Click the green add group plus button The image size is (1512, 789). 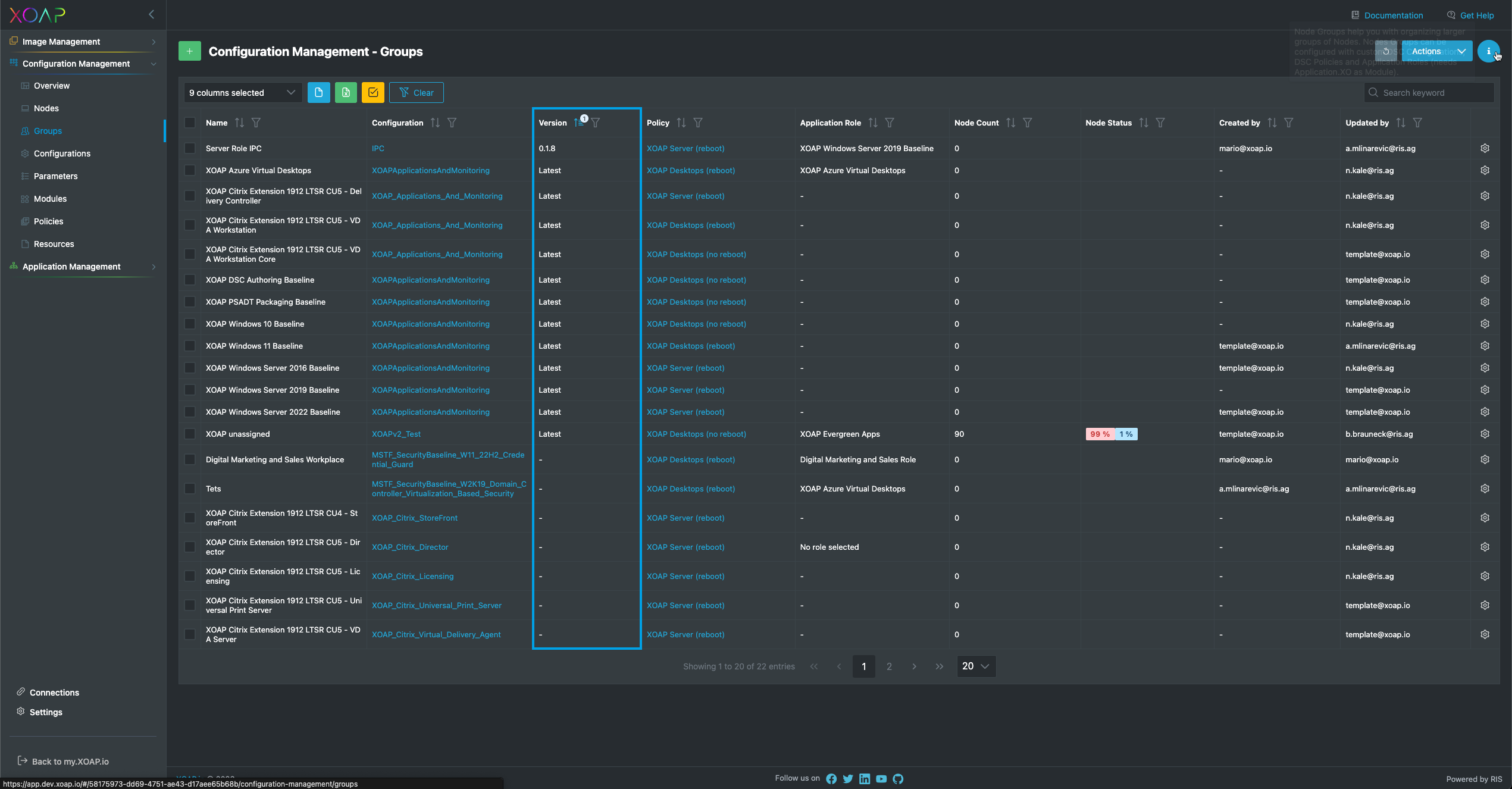pyautogui.click(x=189, y=51)
